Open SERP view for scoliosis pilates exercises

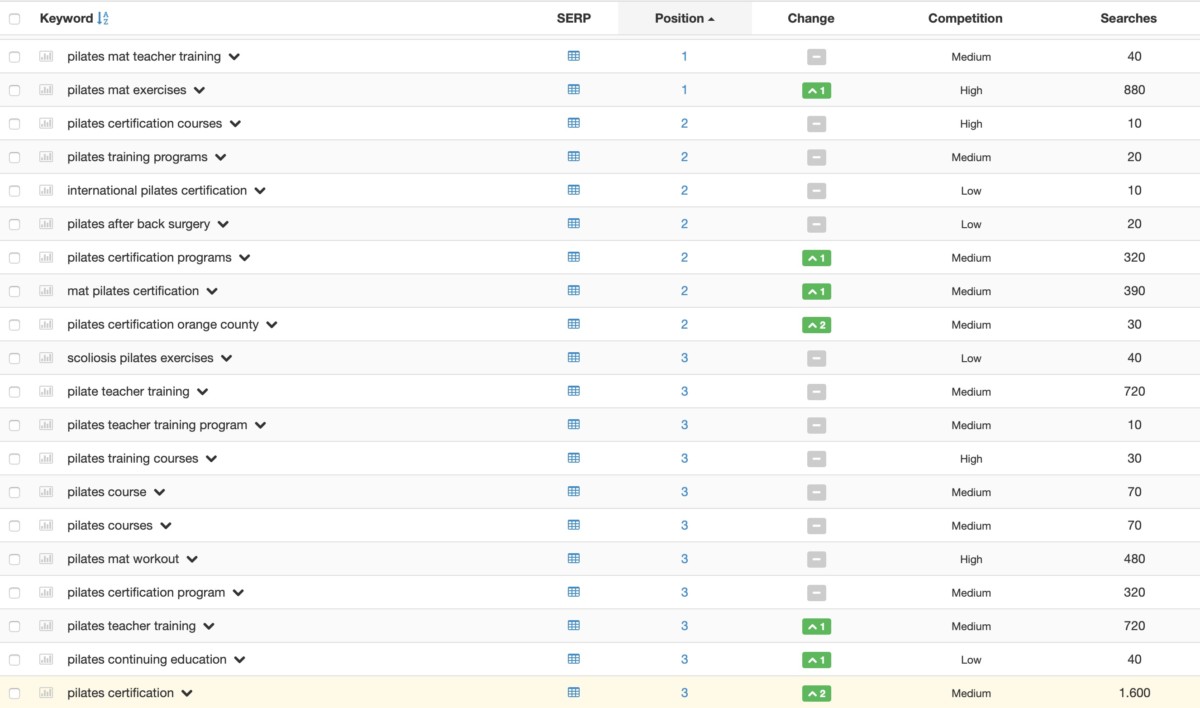(x=574, y=357)
